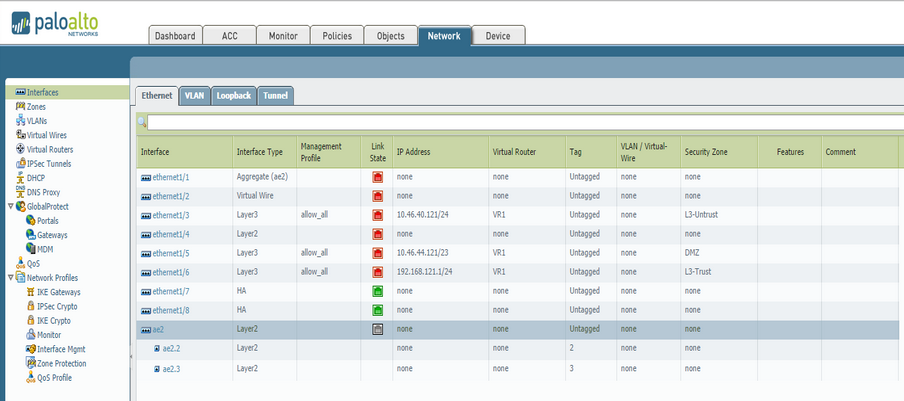
Task: Click the Network Profiles icon
Action: click(20, 278)
